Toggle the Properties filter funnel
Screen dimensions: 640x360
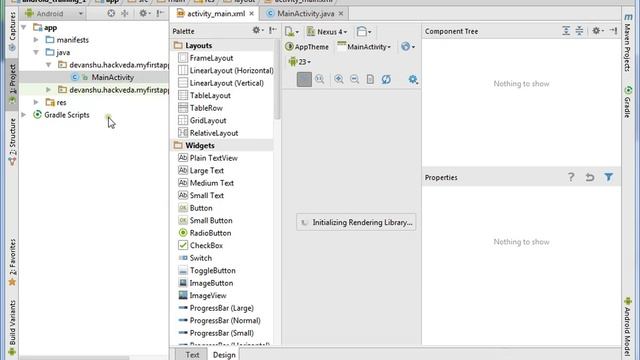[608, 177]
